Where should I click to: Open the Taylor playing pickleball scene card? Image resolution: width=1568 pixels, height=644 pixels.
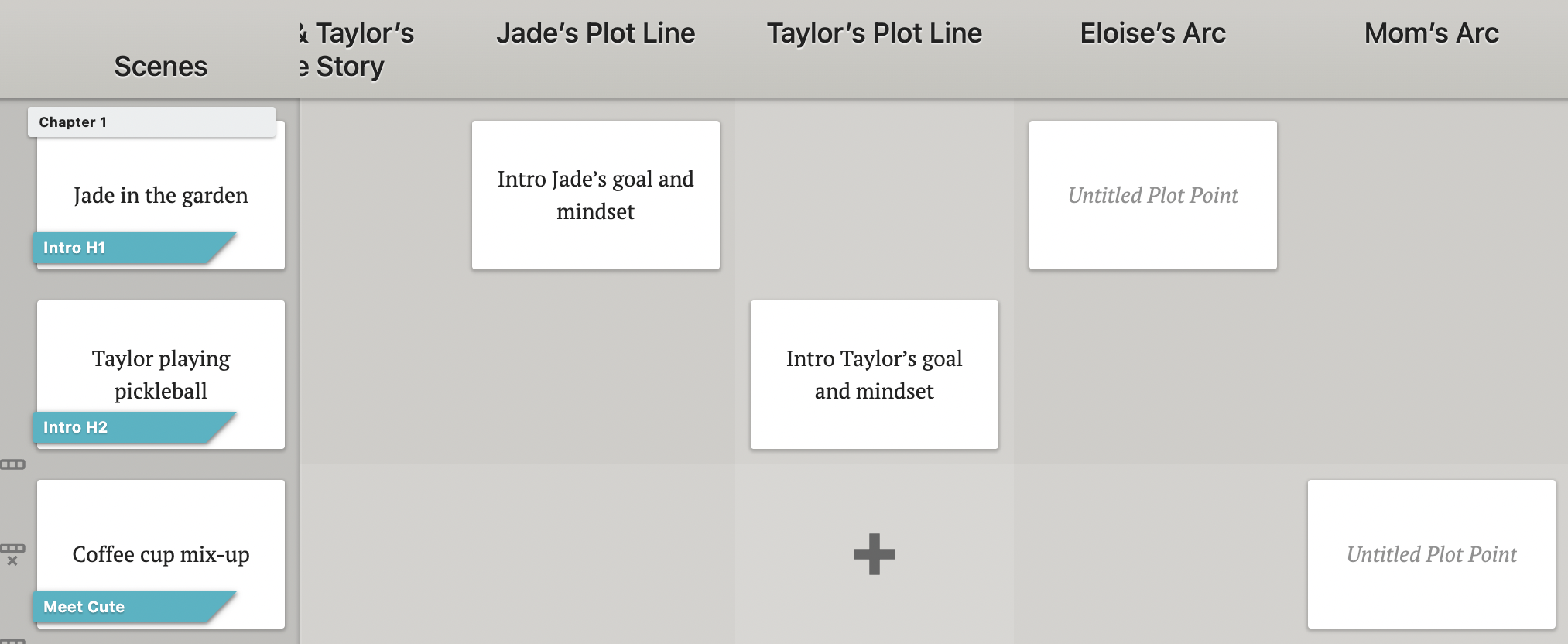[160, 375]
